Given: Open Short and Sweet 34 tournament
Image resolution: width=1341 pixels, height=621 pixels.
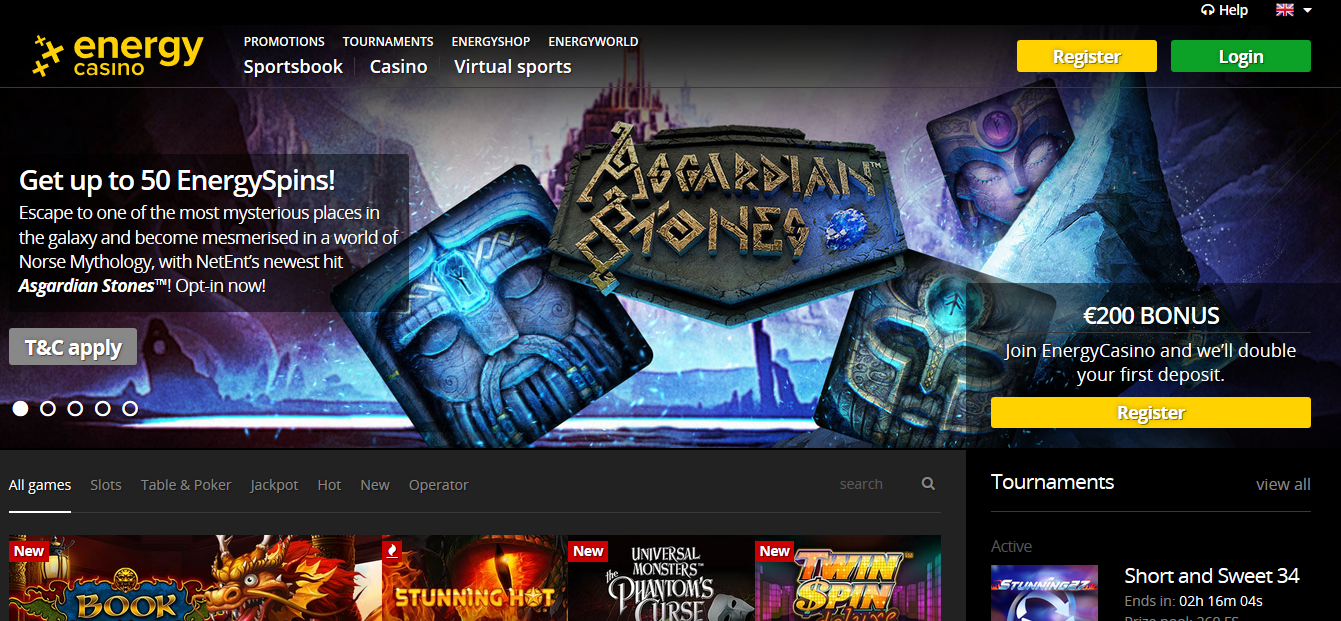Looking at the screenshot, I should coord(1212,576).
